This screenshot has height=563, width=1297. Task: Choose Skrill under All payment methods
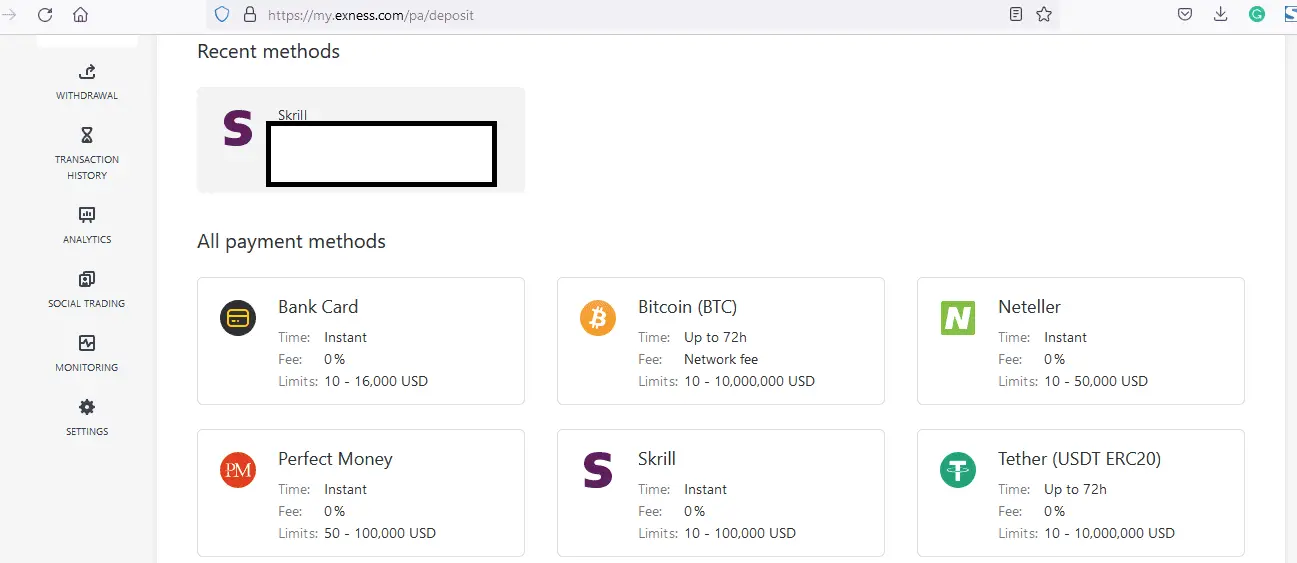(x=720, y=493)
